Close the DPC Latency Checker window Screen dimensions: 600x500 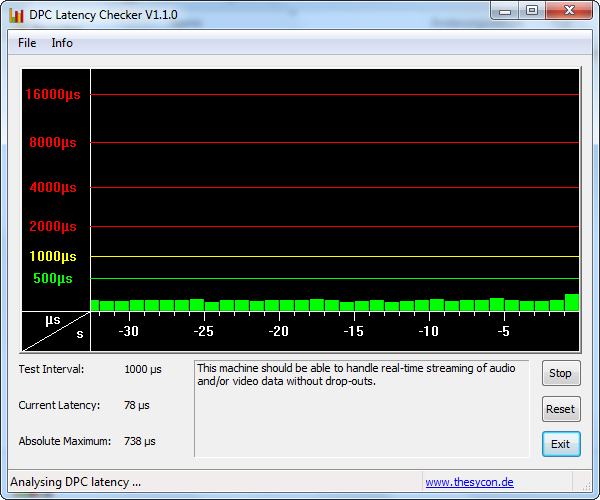pos(569,11)
